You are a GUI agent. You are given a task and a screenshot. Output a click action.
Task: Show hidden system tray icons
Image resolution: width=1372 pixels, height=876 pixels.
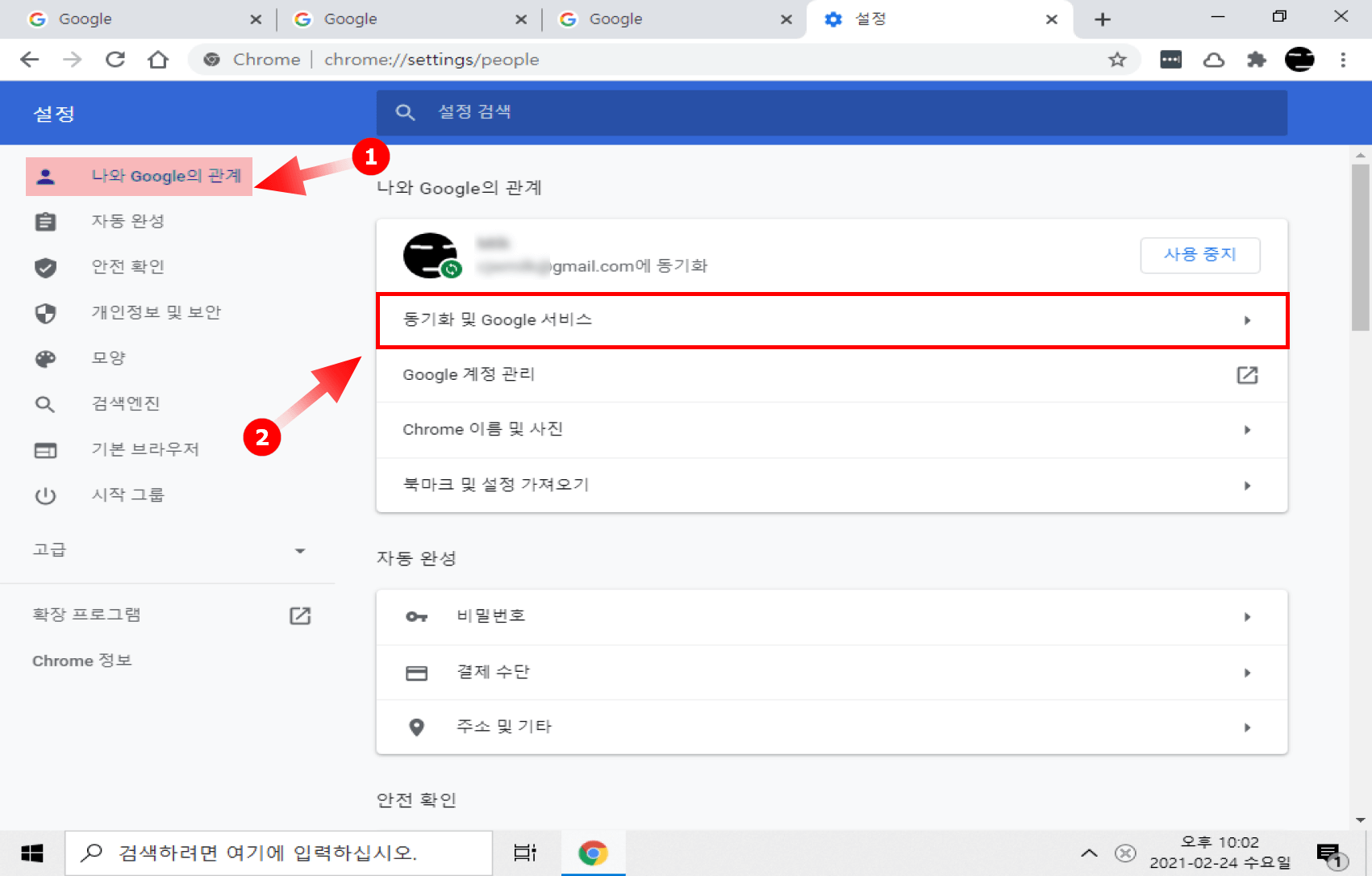(1089, 853)
